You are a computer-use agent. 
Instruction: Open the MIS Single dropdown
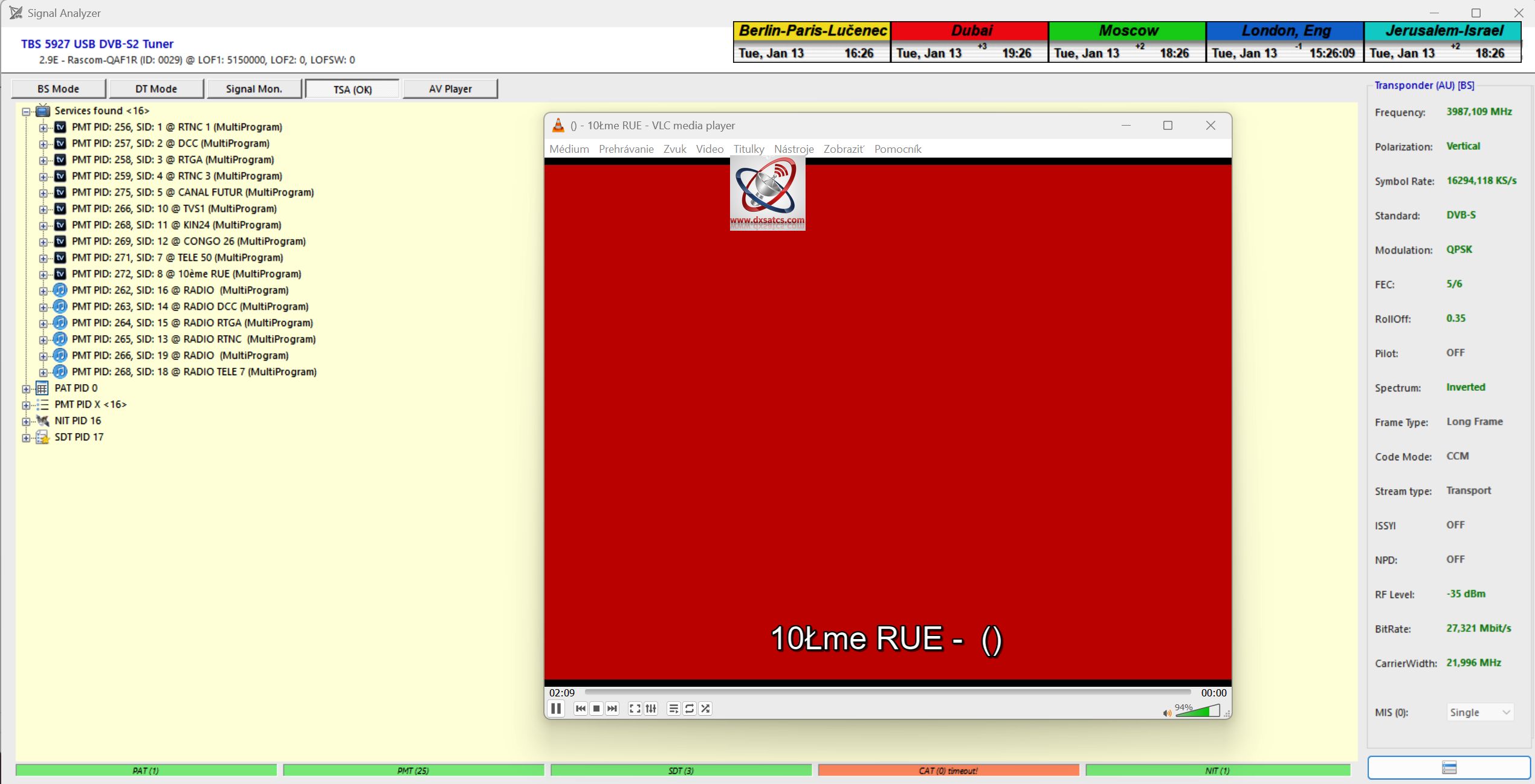(x=1479, y=712)
